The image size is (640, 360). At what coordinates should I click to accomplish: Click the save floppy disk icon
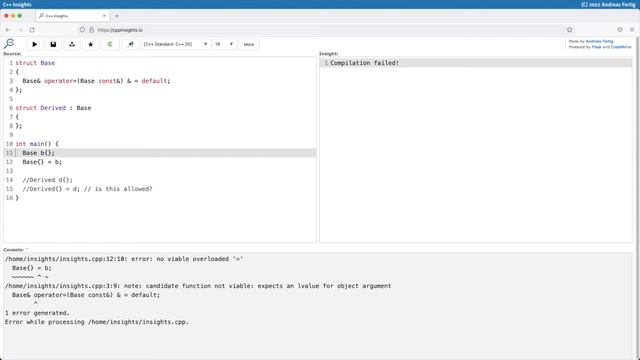coord(53,44)
